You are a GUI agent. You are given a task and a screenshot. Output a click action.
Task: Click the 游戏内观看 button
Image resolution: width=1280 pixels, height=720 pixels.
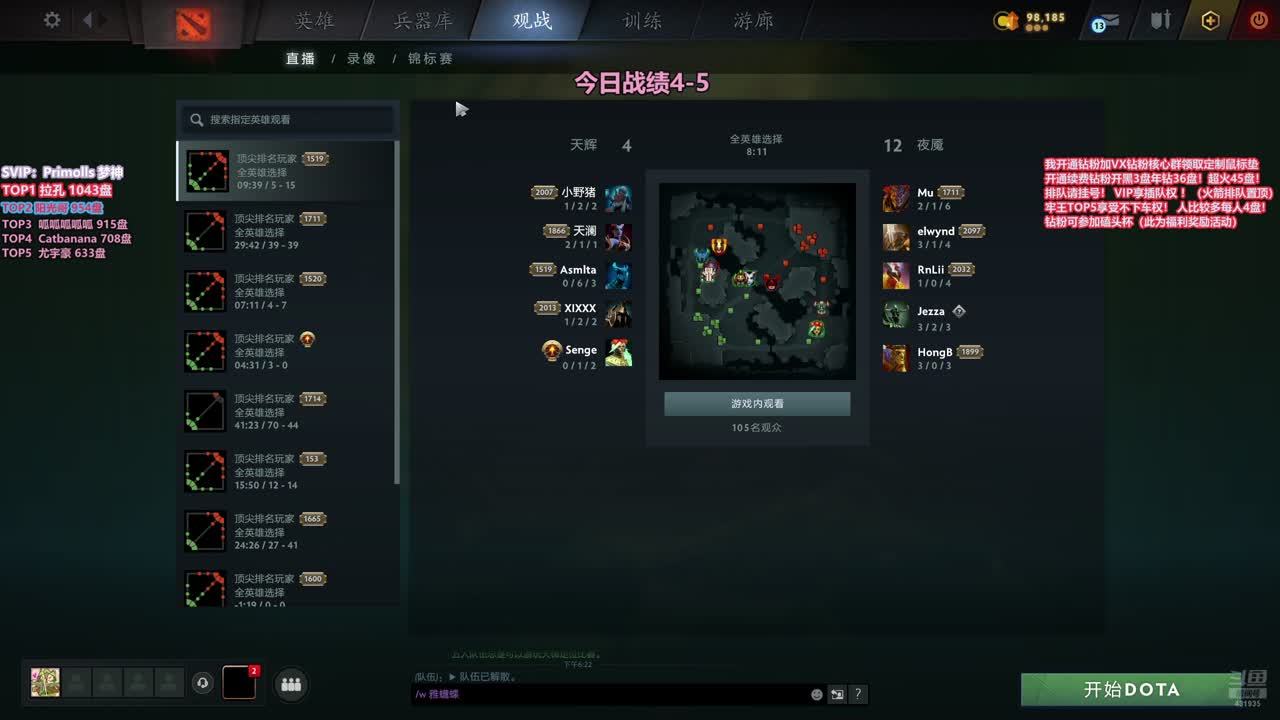coord(757,404)
